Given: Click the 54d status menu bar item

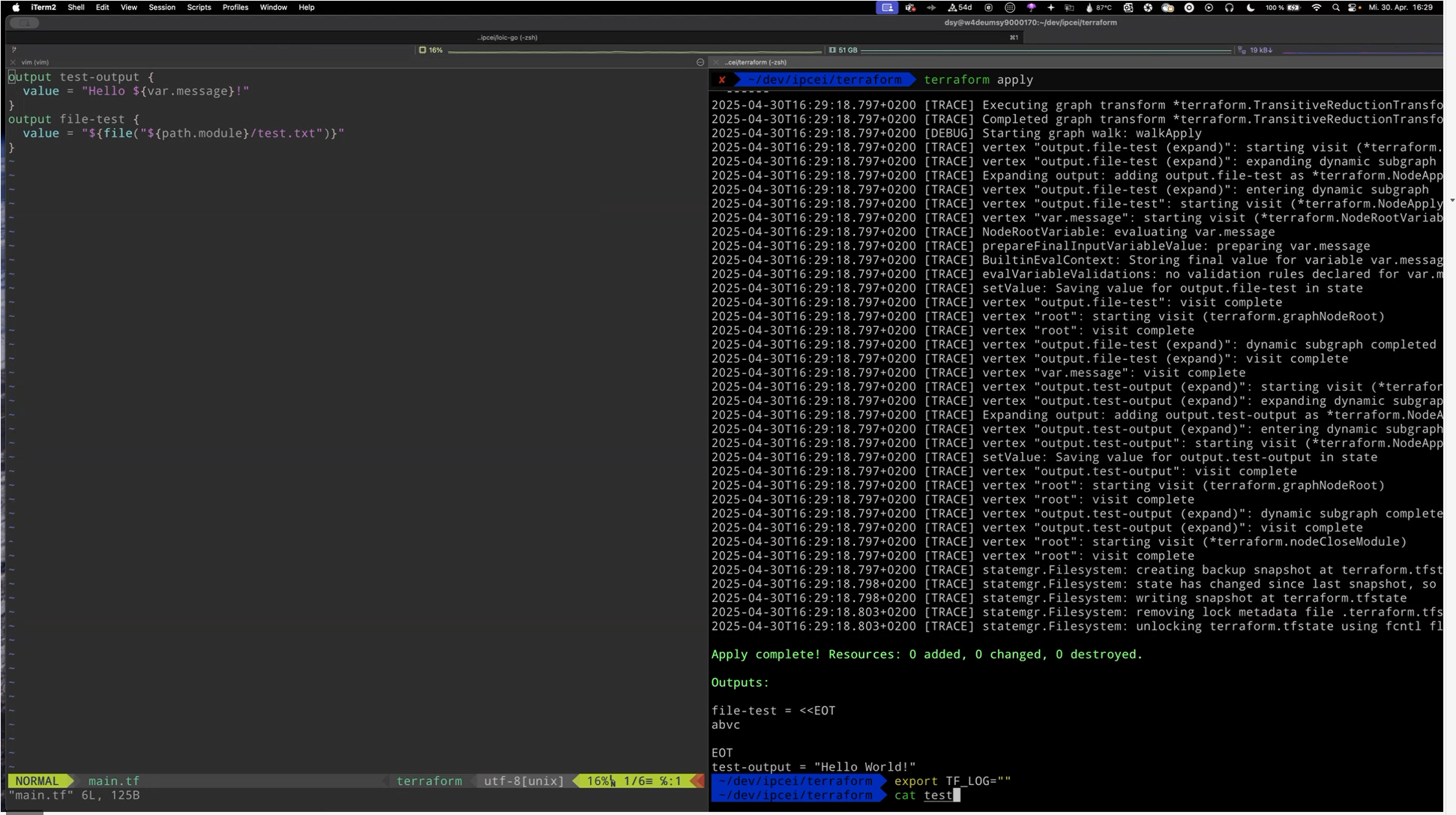Looking at the screenshot, I should pyautogui.click(x=960, y=7).
